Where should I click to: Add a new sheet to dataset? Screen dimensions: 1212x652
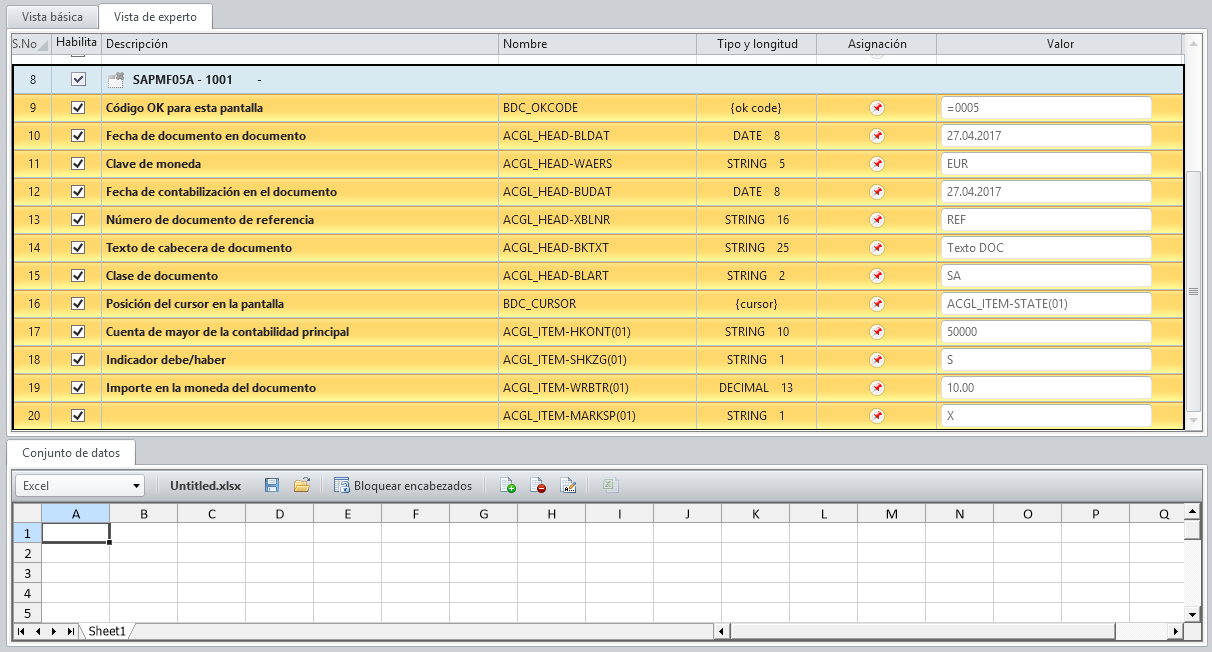pyautogui.click(x=507, y=485)
